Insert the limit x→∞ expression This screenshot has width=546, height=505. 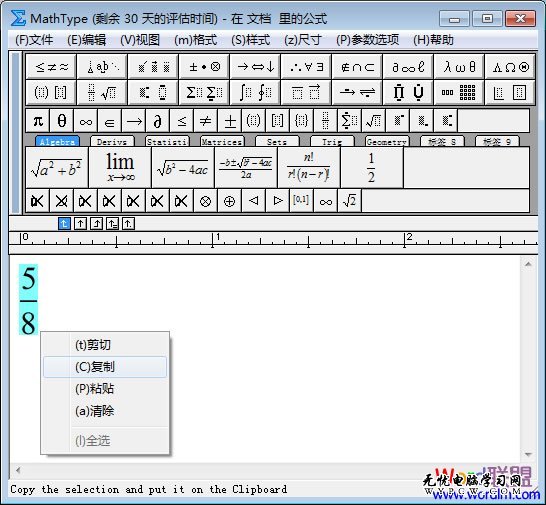coord(120,168)
